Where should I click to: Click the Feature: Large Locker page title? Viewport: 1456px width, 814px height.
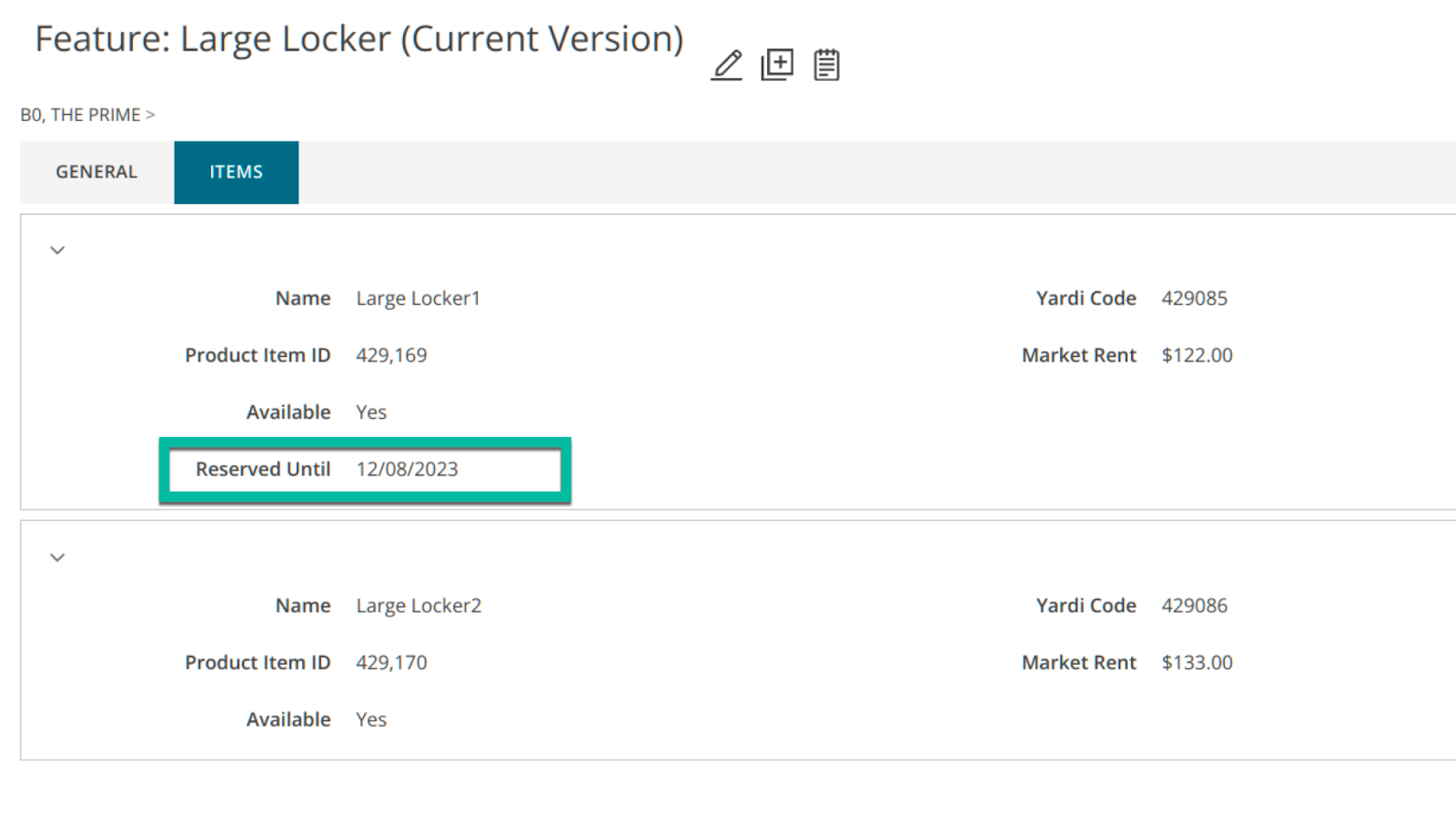359,39
